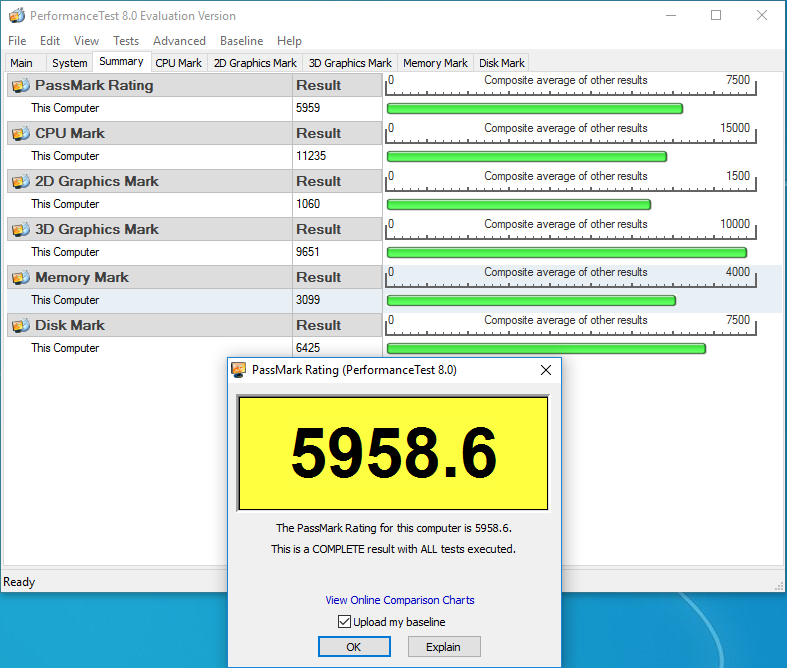Click the 3D Graphics Mark green result bar
This screenshot has width=787, height=668.
[567, 252]
